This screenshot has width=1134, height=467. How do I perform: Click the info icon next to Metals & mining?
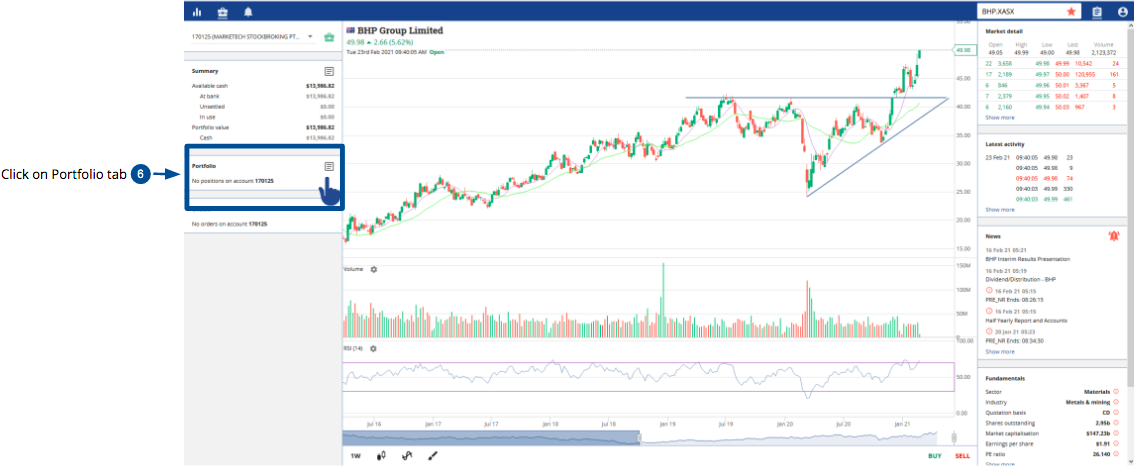(x=1116, y=402)
